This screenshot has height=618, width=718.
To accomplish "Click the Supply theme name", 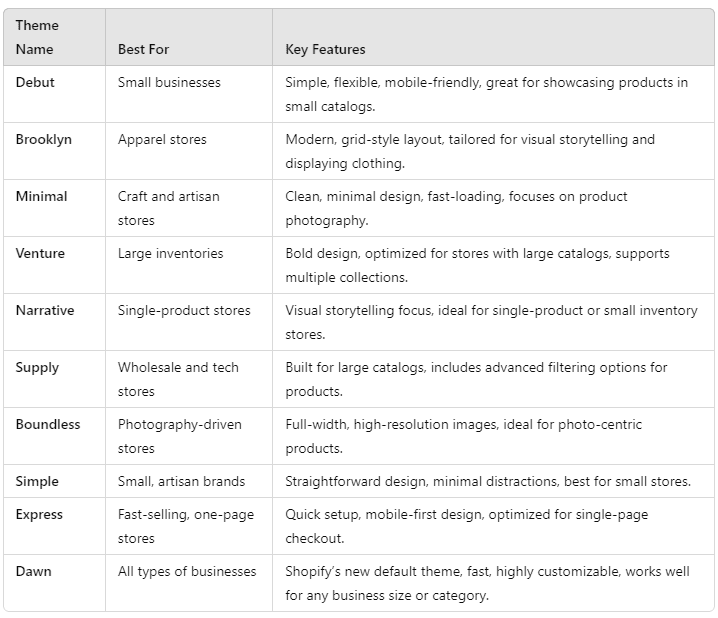I will (39, 367).
